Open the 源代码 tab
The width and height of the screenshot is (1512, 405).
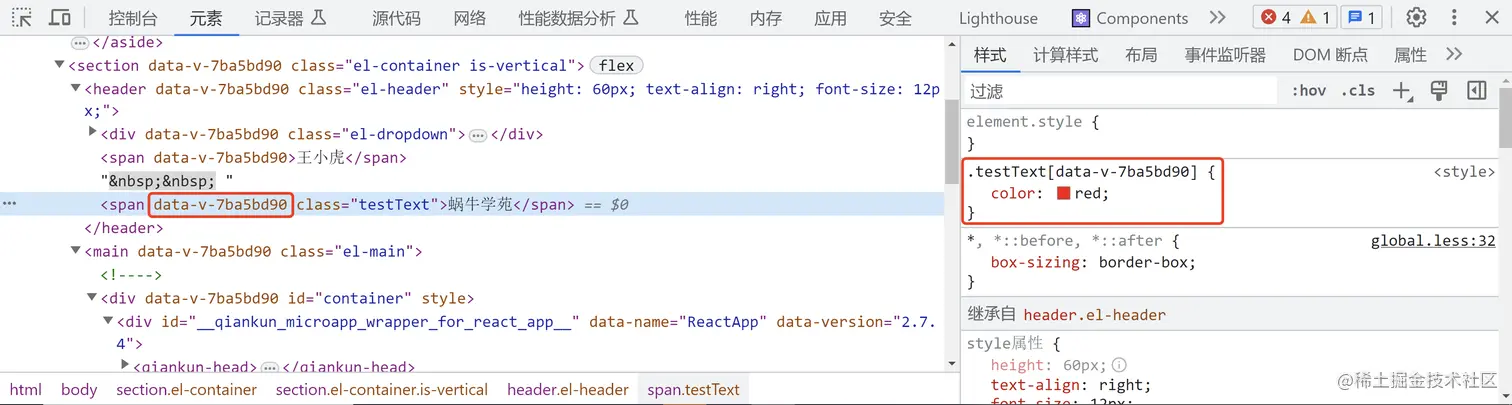(396, 18)
